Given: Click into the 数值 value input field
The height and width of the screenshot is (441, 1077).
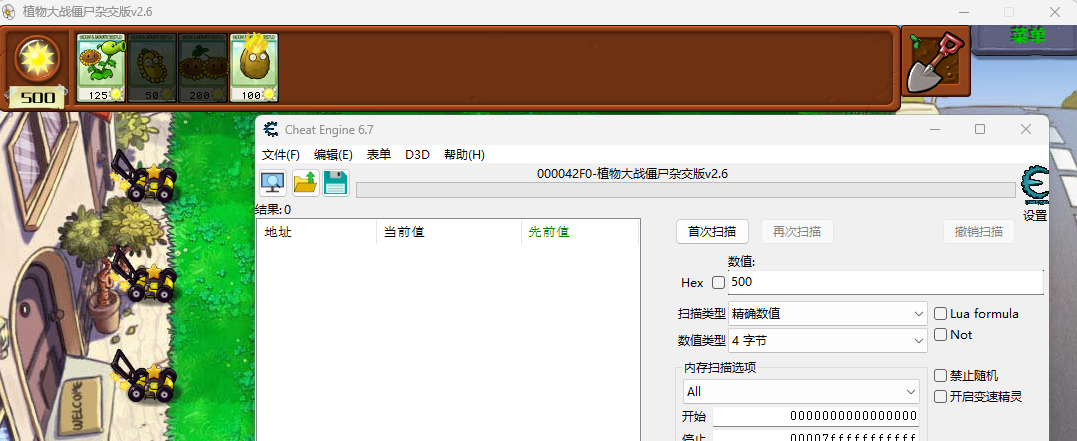Looking at the screenshot, I should coord(885,283).
